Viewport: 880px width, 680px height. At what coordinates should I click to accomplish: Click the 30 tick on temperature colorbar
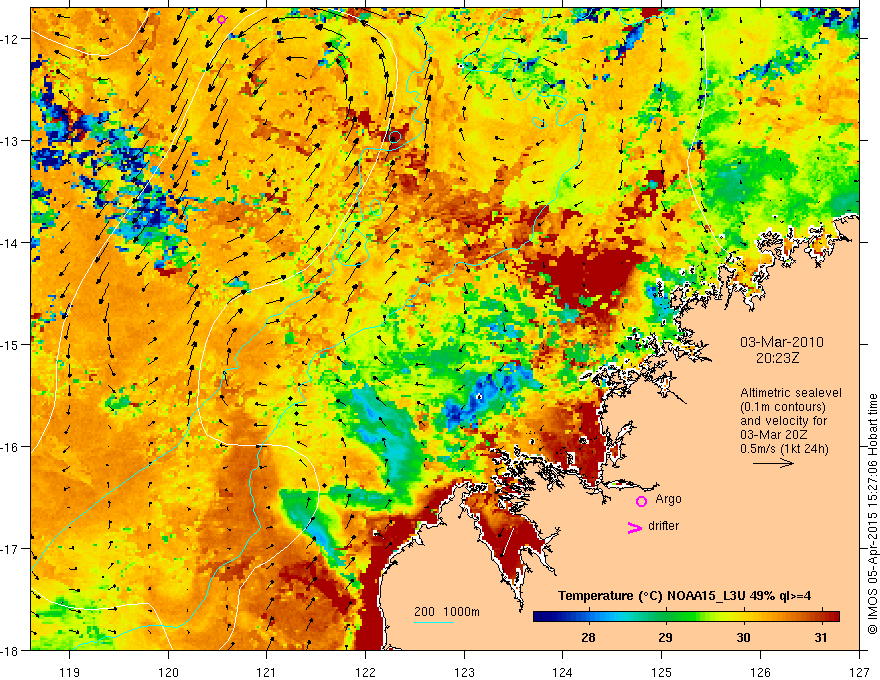click(x=743, y=638)
